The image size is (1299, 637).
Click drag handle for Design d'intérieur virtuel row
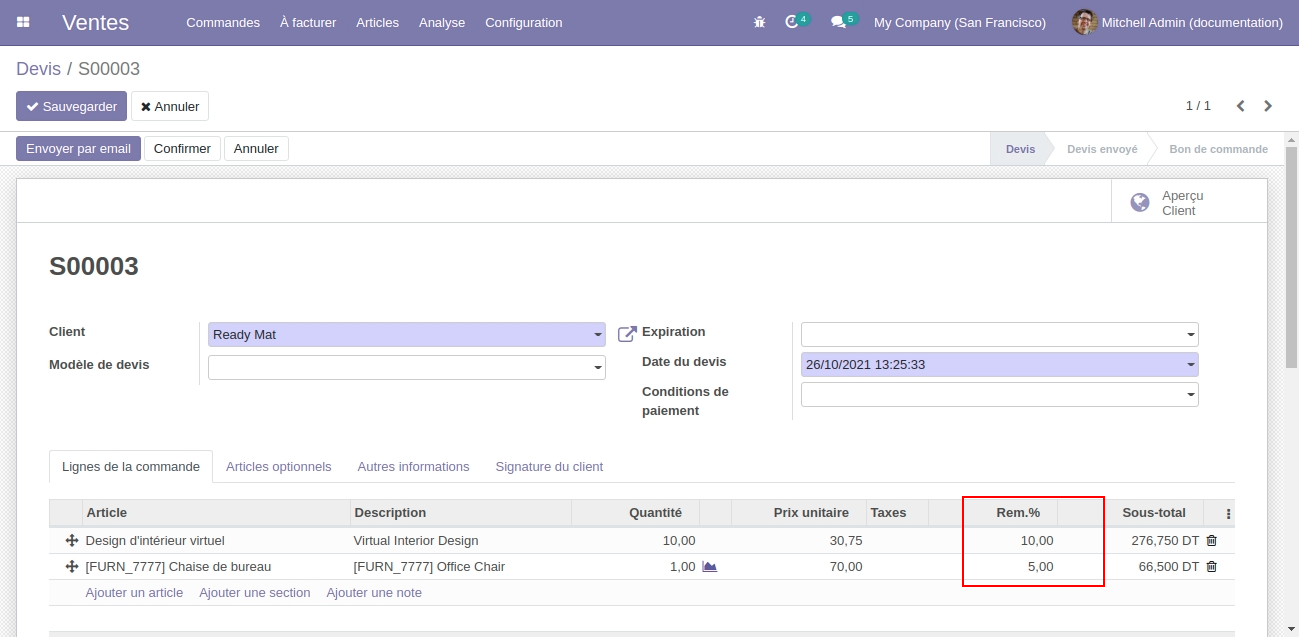point(71,541)
